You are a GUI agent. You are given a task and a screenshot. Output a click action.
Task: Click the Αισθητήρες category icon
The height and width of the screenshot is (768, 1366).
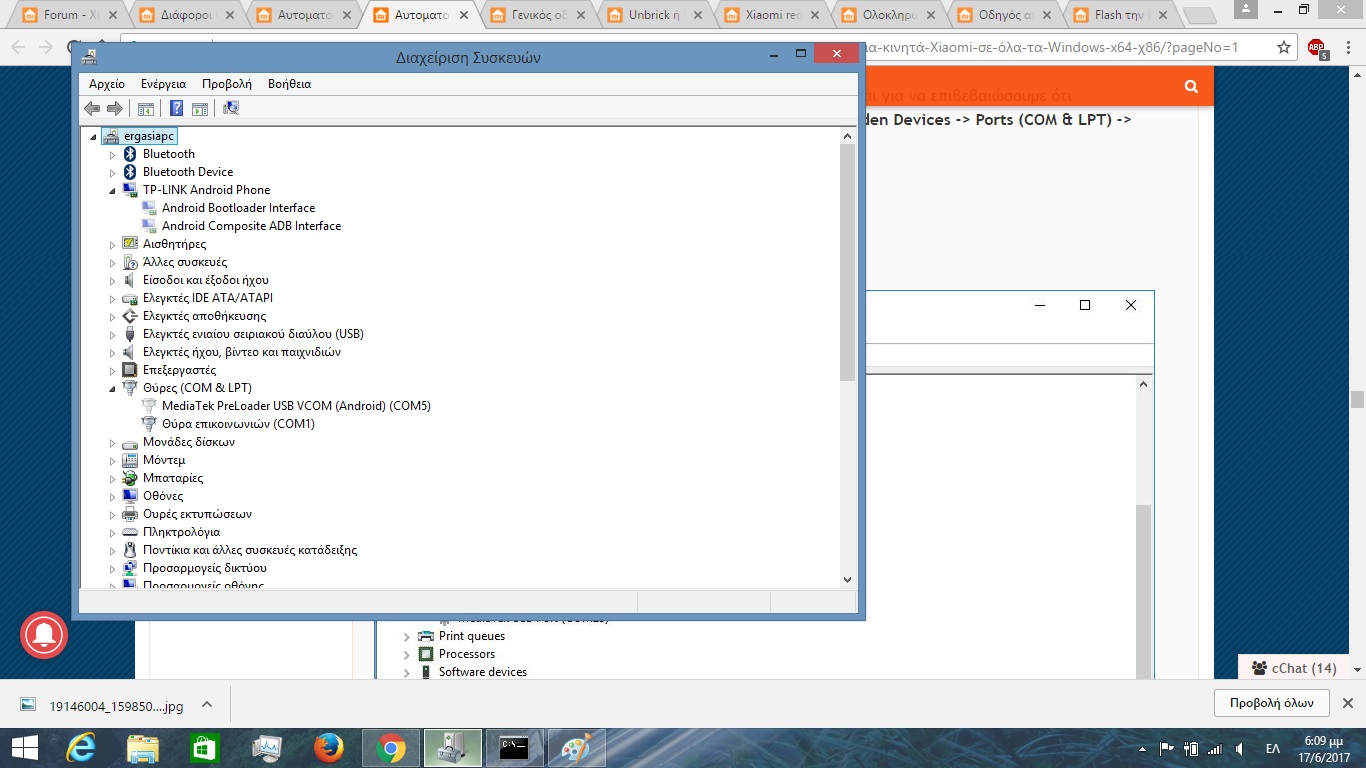point(130,244)
